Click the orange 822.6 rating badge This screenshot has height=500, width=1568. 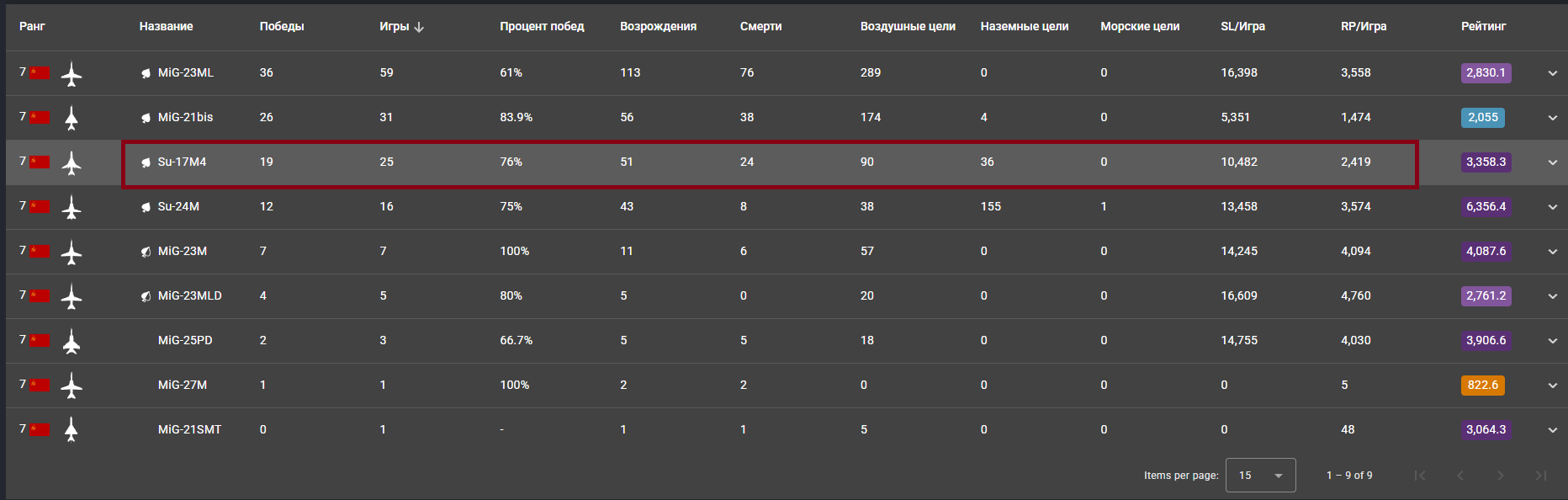[1482, 385]
